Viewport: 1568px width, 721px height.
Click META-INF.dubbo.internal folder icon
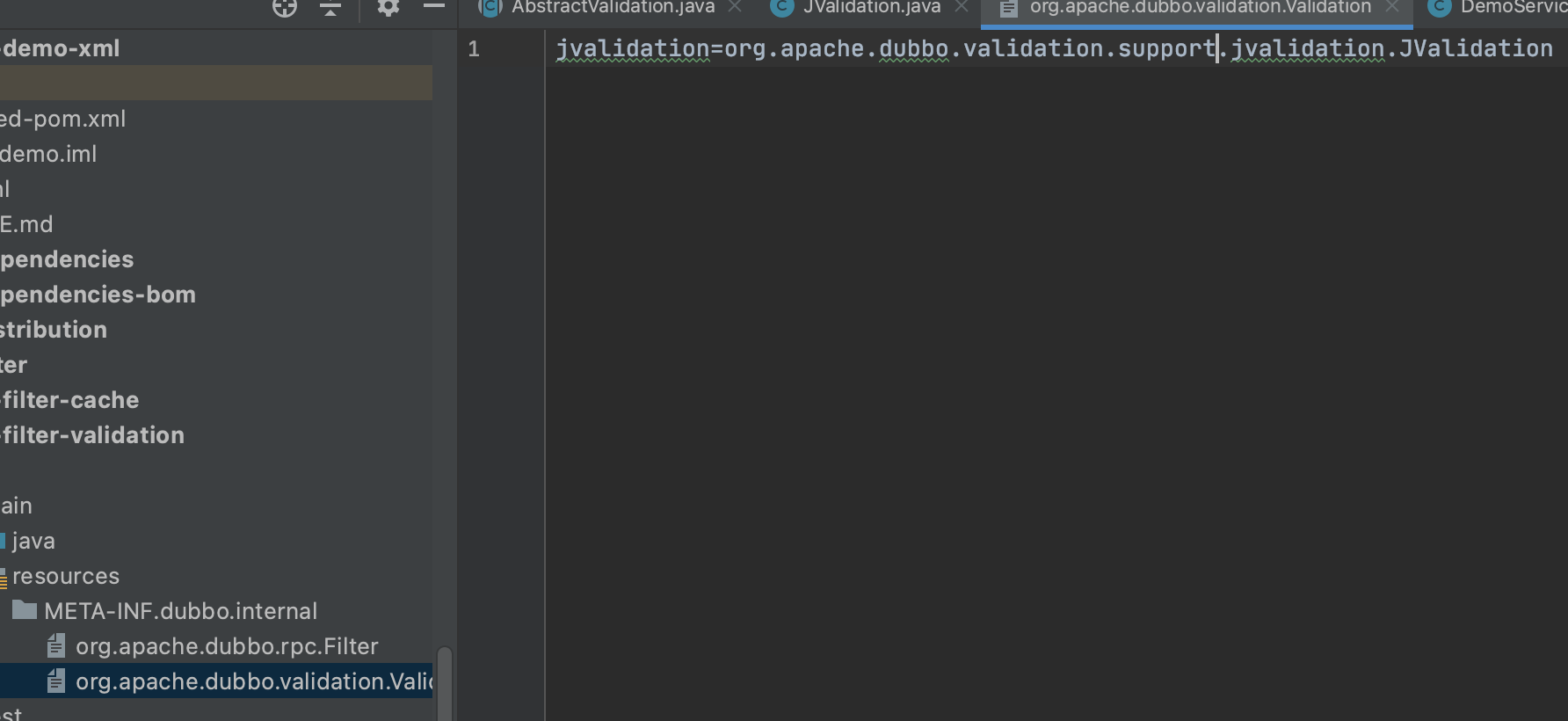[25, 610]
